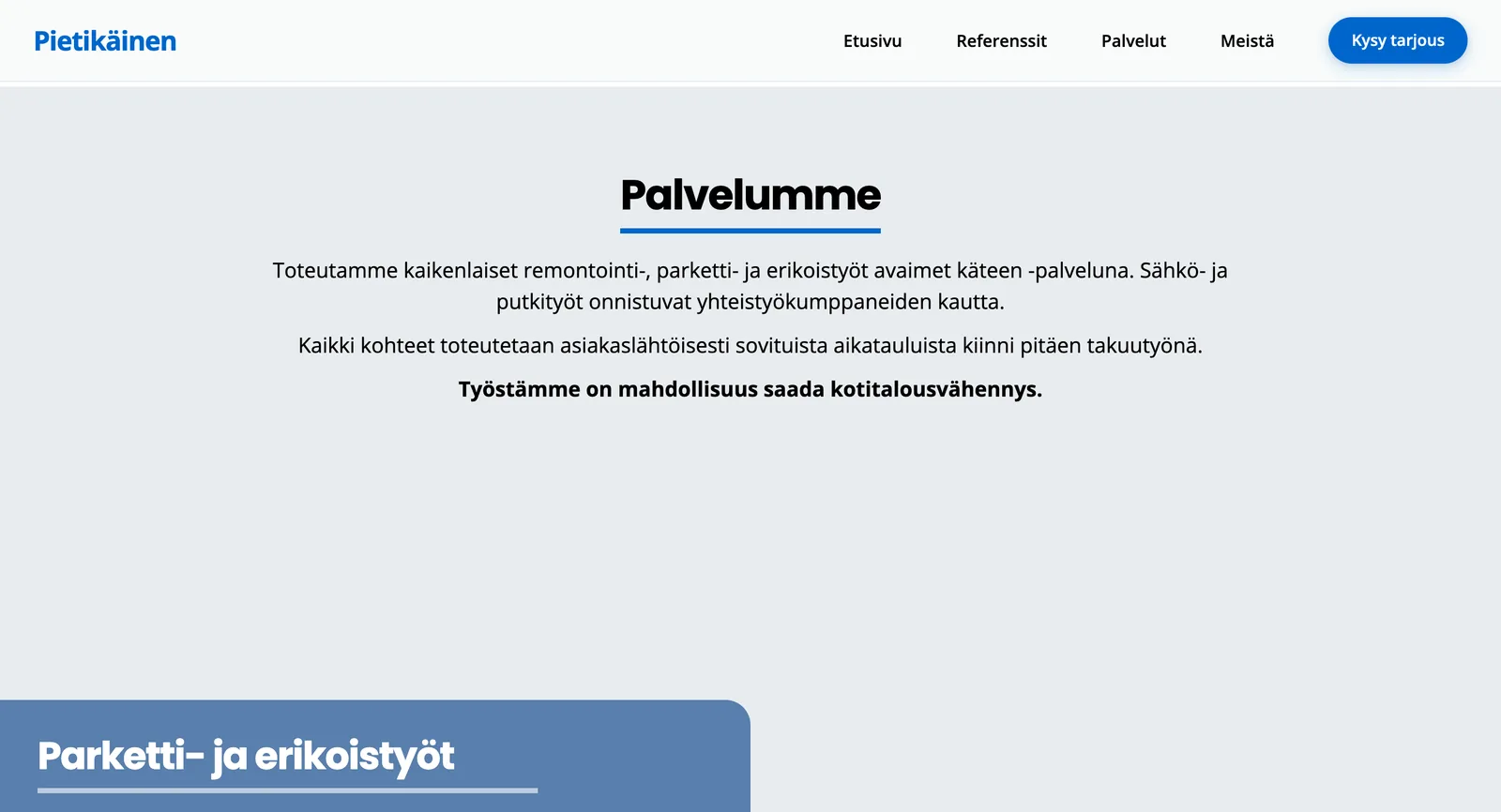Go to the Etusivu page
Screen dimensions: 1501x812
[x=872, y=41]
